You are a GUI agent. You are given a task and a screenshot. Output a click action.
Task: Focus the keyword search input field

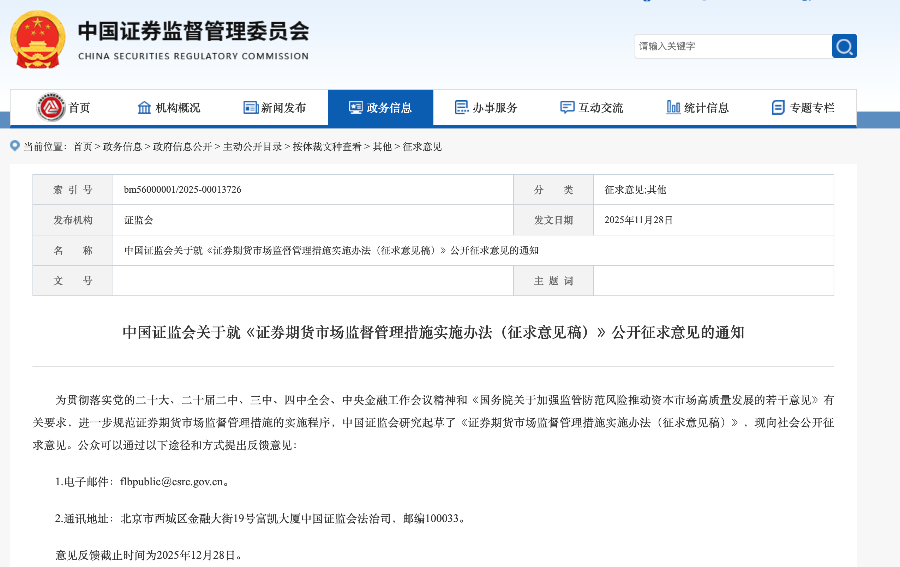tap(730, 46)
